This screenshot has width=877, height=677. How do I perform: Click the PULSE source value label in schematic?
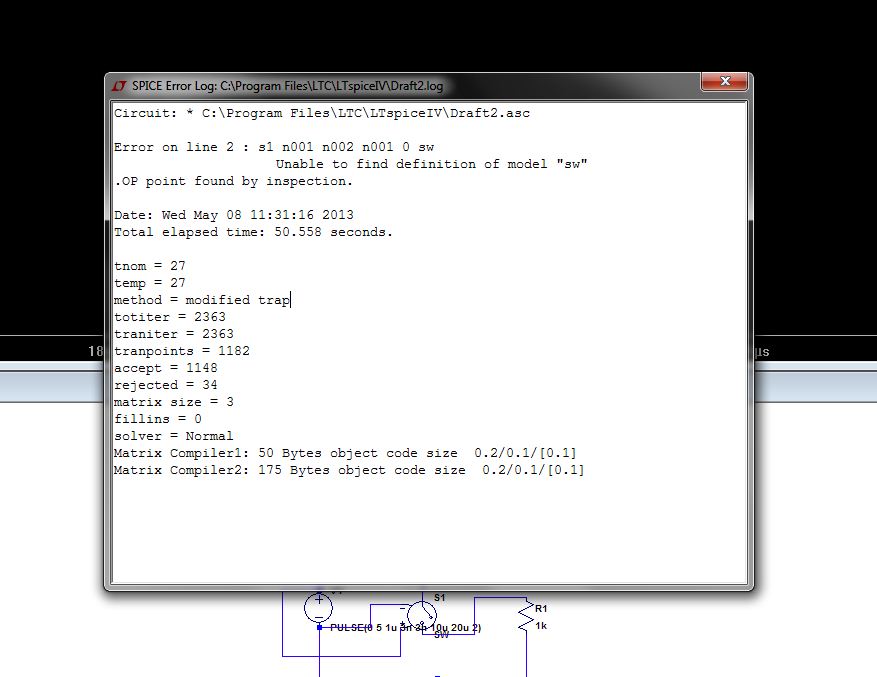(x=406, y=628)
